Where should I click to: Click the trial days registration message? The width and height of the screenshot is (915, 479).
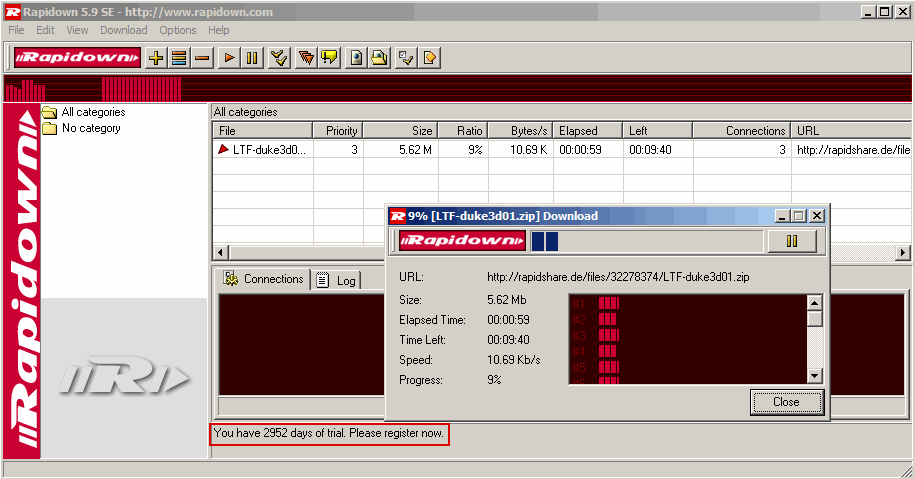click(x=329, y=433)
